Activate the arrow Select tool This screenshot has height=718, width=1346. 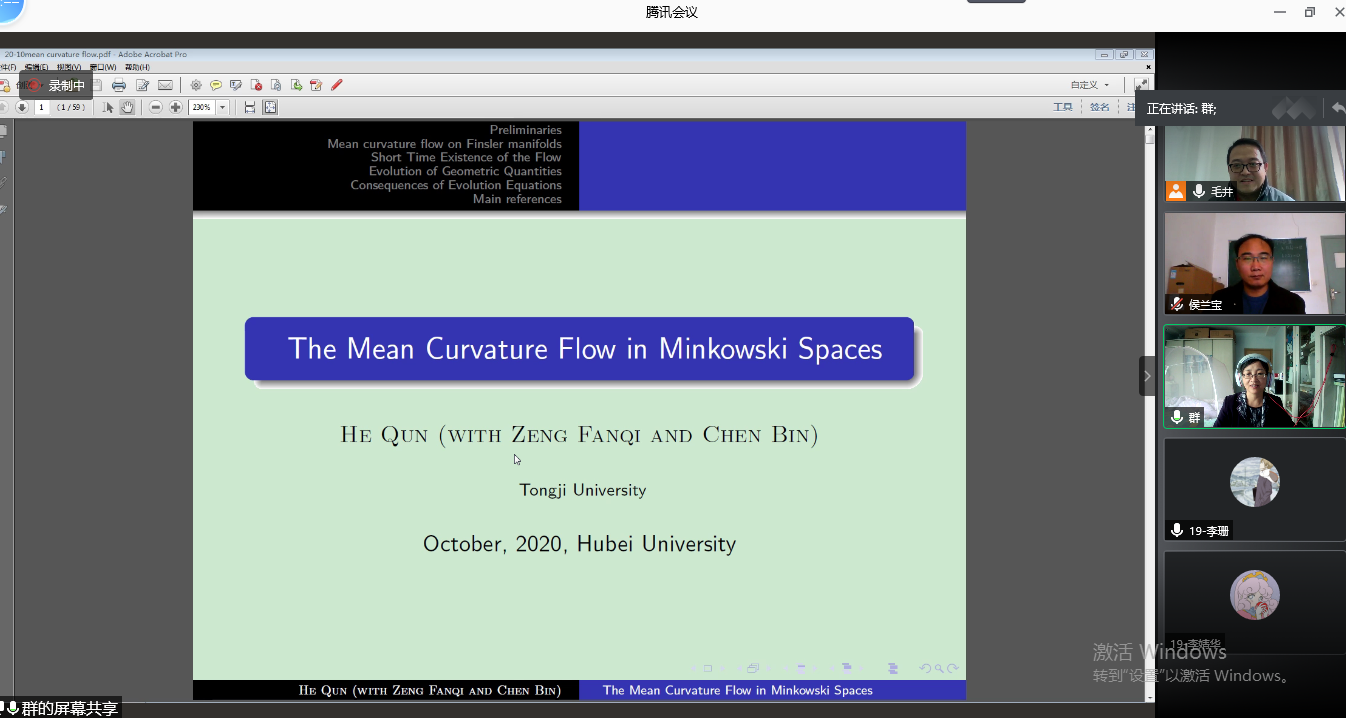pos(109,107)
